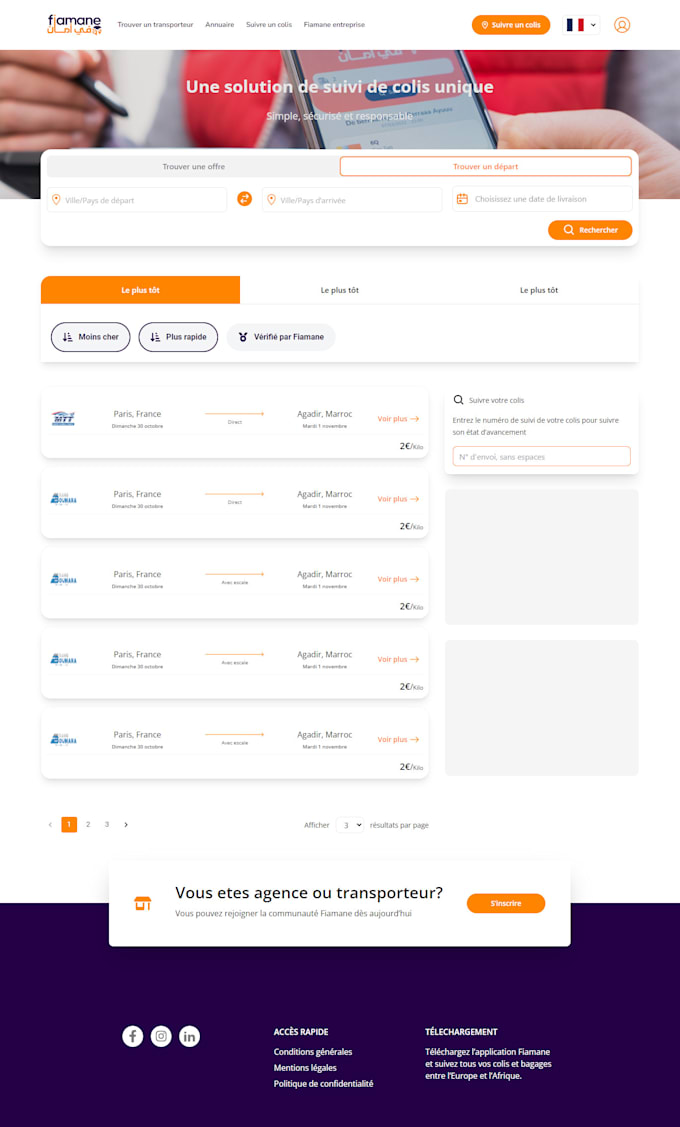The image size is (680, 1127).
Task: Open the Instagram social icon
Action: click(161, 1036)
